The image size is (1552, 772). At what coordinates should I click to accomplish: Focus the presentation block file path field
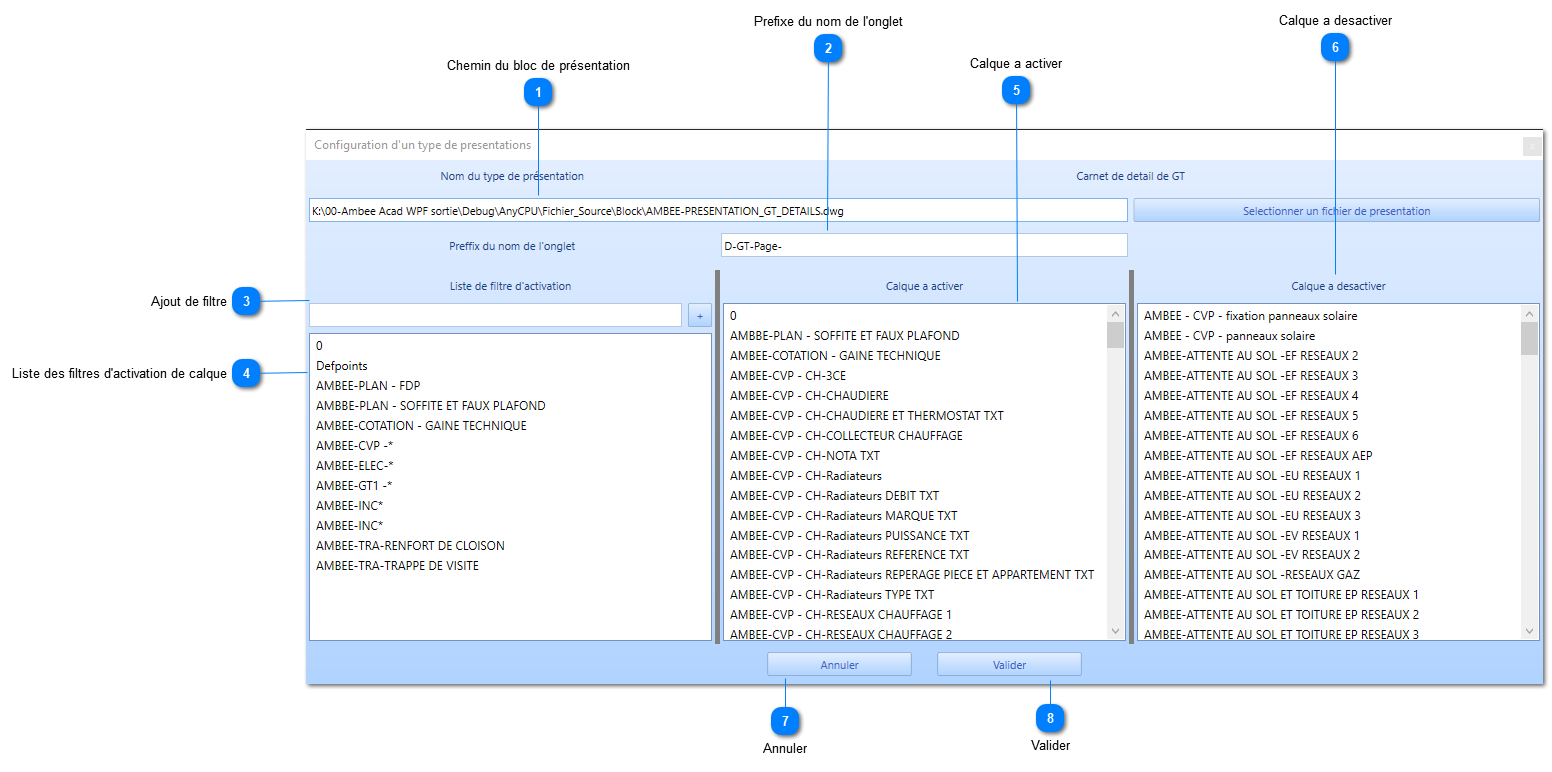click(x=718, y=210)
